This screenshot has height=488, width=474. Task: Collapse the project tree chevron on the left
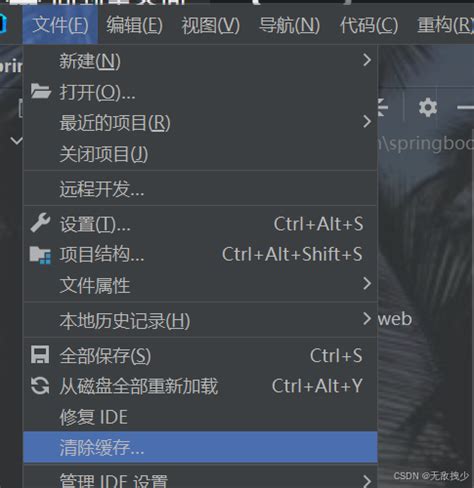(x=16, y=141)
